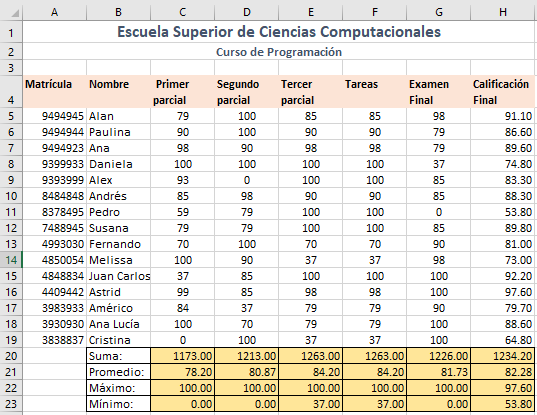
Task: Select column C header
Action: click(183, 12)
